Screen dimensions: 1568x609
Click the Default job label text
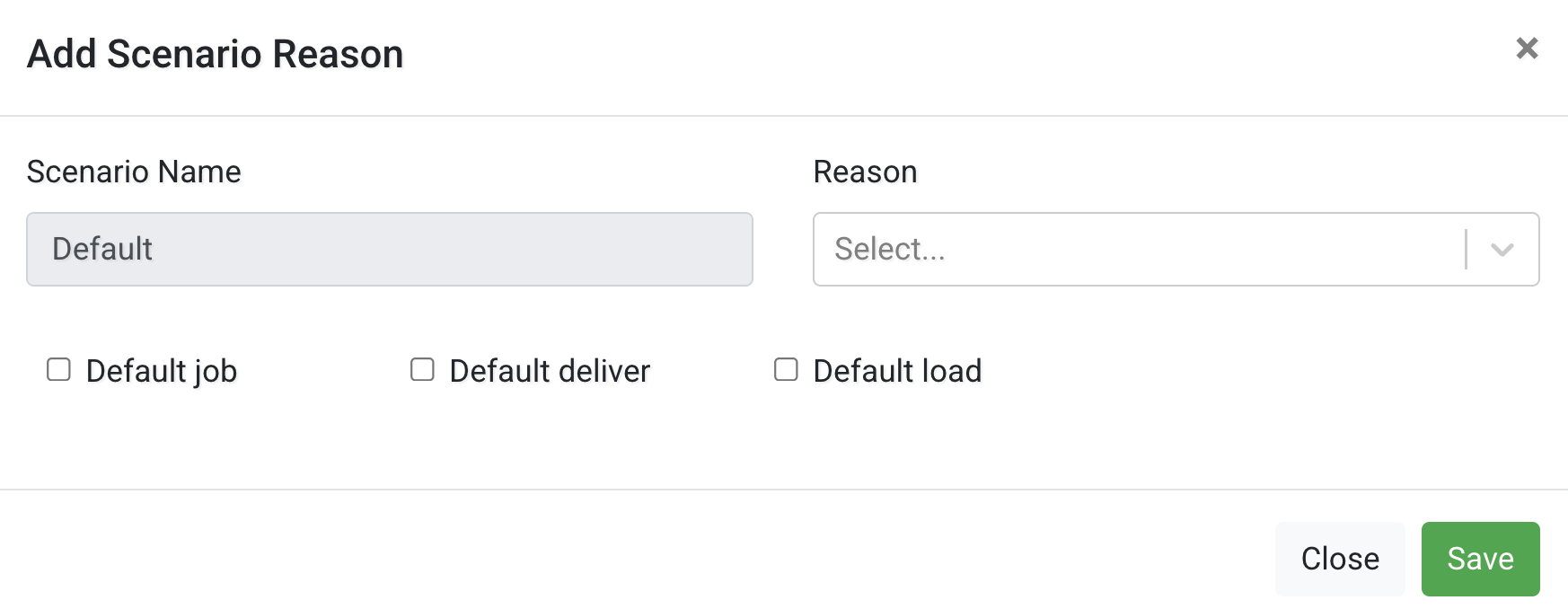(160, 371)
